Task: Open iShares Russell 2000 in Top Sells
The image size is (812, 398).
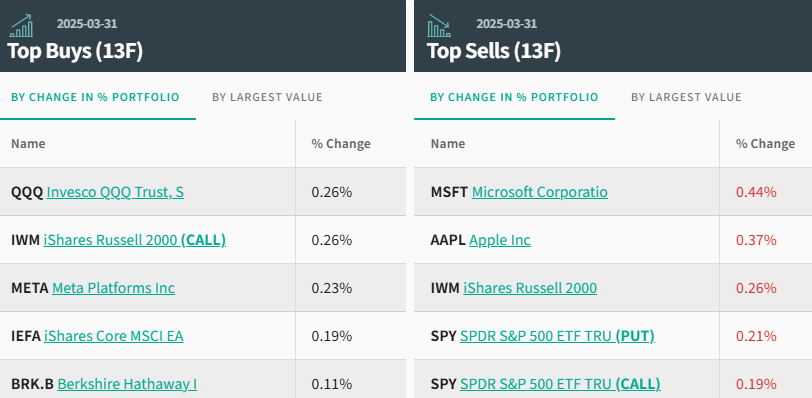Action: (530, 288)
